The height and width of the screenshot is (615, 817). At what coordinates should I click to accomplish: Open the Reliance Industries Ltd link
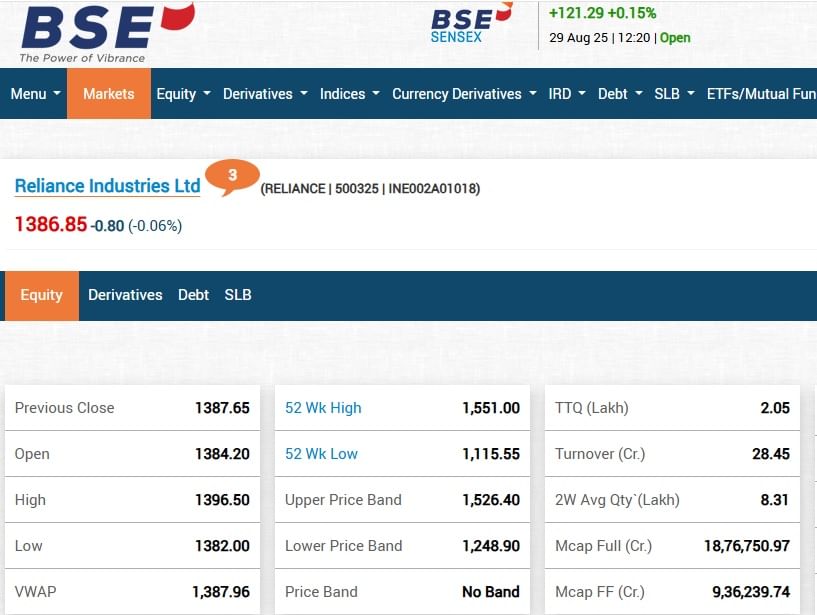tap(107, 186)
